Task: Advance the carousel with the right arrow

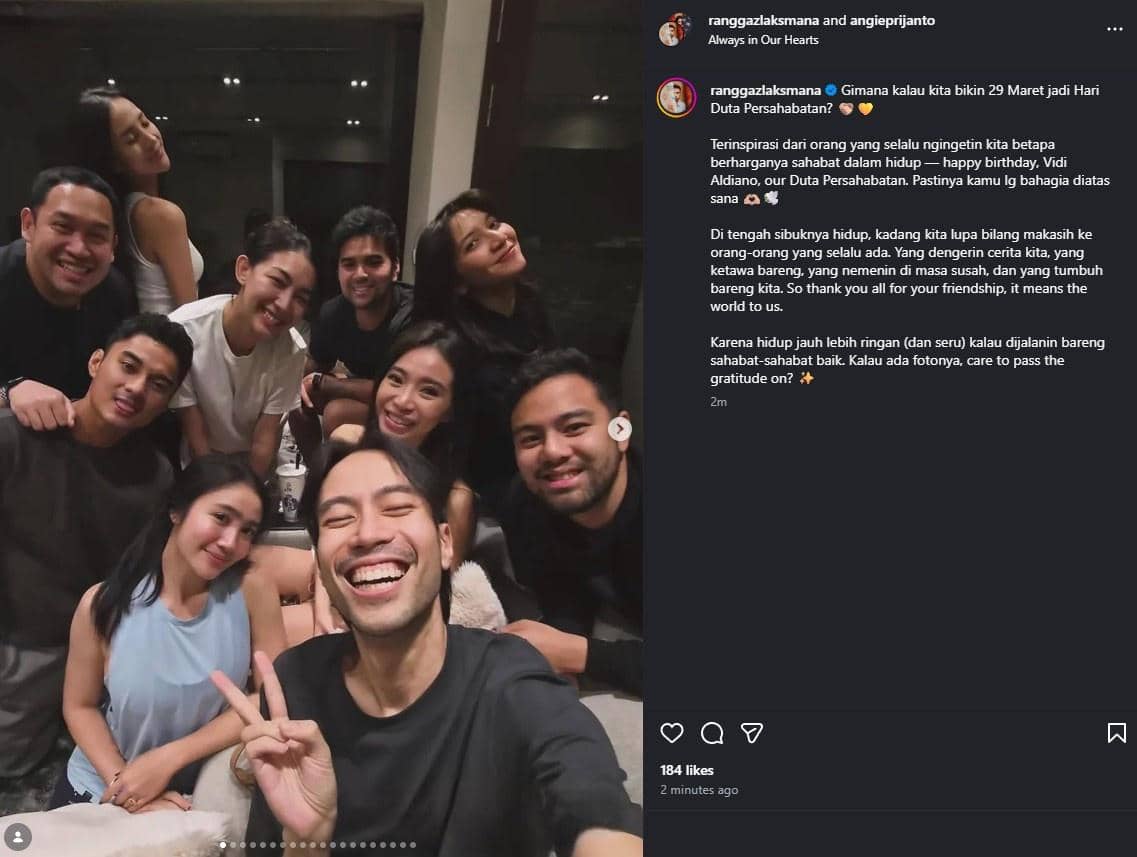Action: [618, 428]
